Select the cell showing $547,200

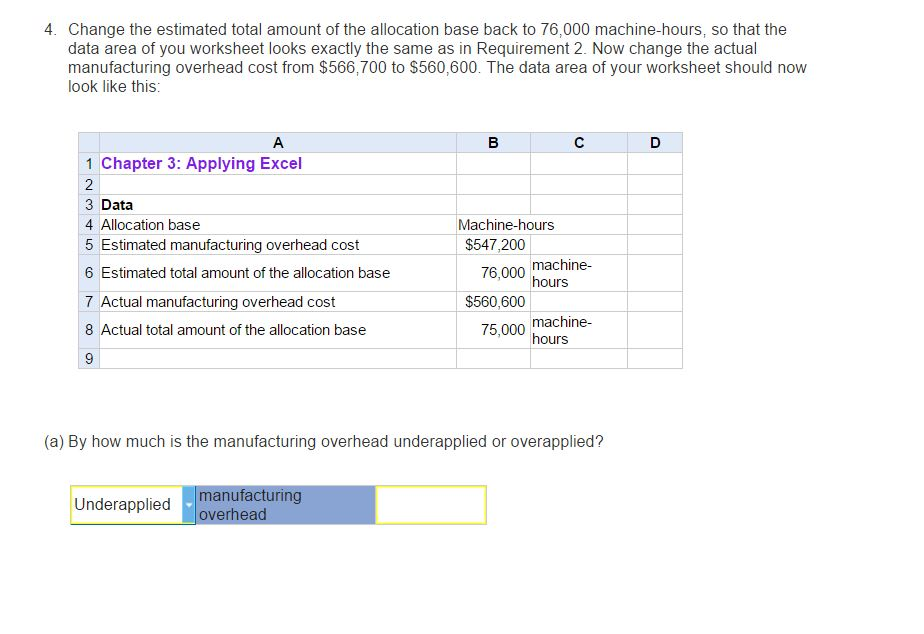coord(493,244)
